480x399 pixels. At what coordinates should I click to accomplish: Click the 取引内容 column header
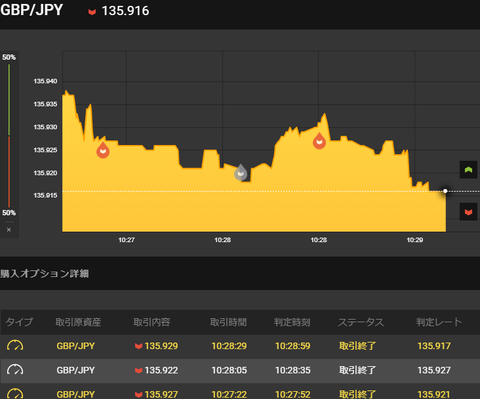(x=152, y=322)
